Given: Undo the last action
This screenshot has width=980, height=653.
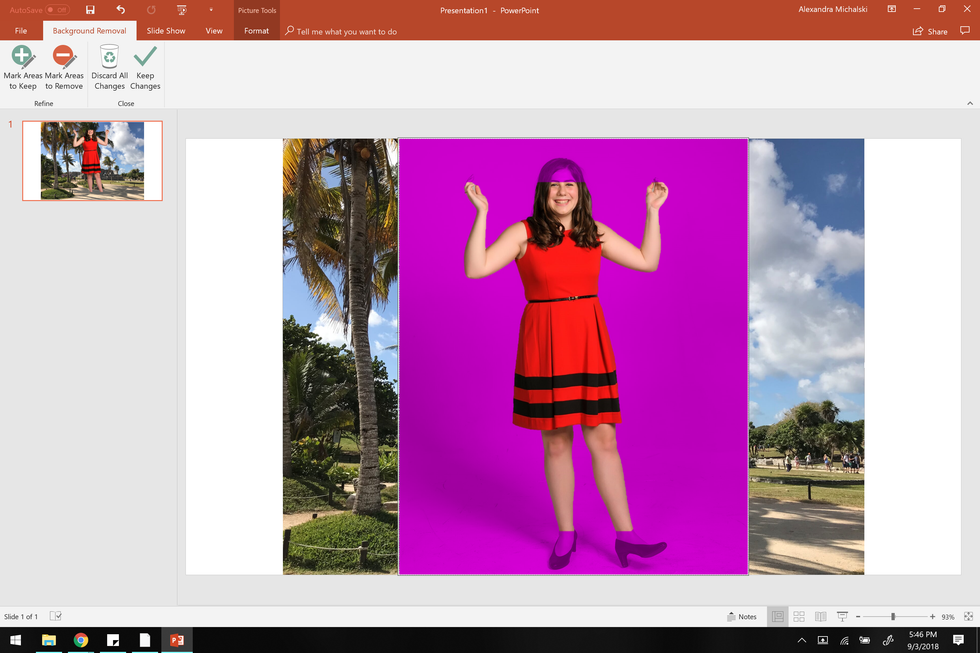Looking at the screenshot, I should [x=120, y=10].
